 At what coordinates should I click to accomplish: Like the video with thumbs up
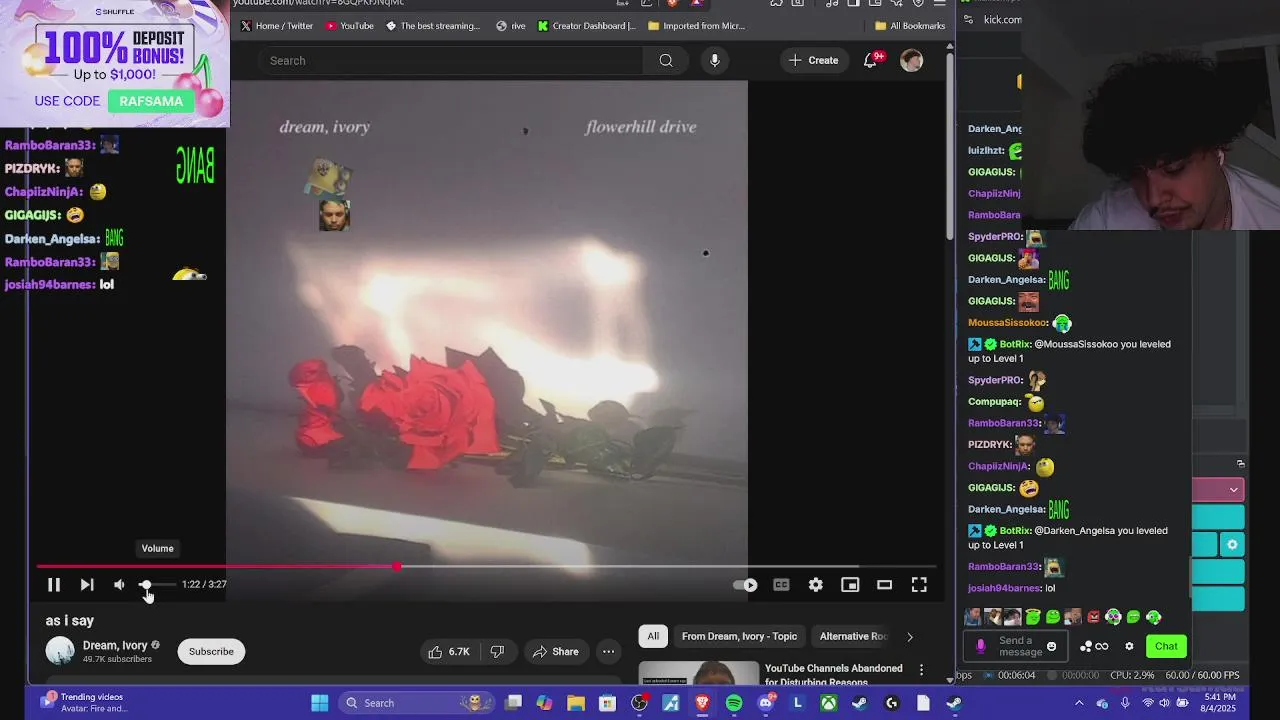click(448, 652)
